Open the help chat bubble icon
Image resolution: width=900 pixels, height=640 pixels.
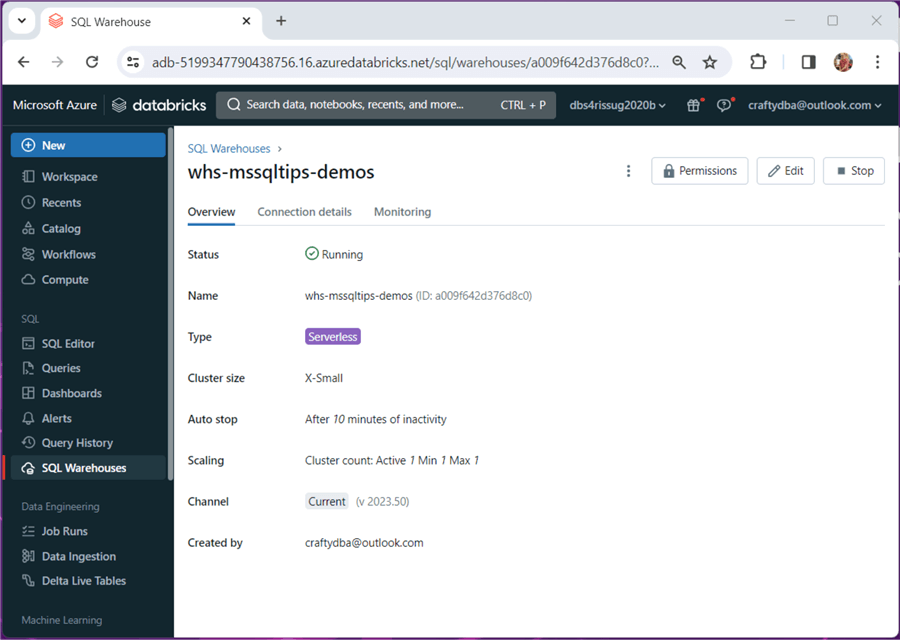[724, 105]
